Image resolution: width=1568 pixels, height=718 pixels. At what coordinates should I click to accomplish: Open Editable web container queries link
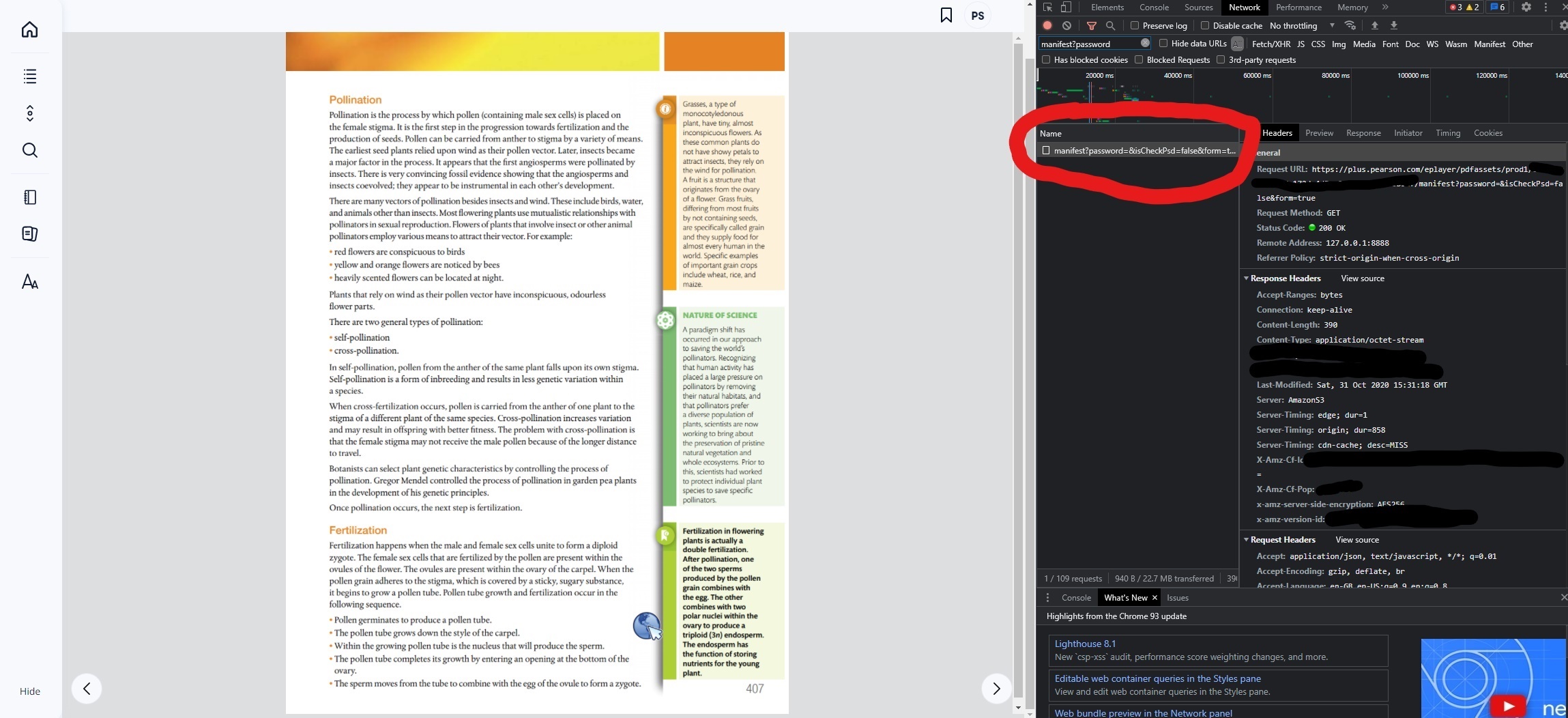[1157, 678]
